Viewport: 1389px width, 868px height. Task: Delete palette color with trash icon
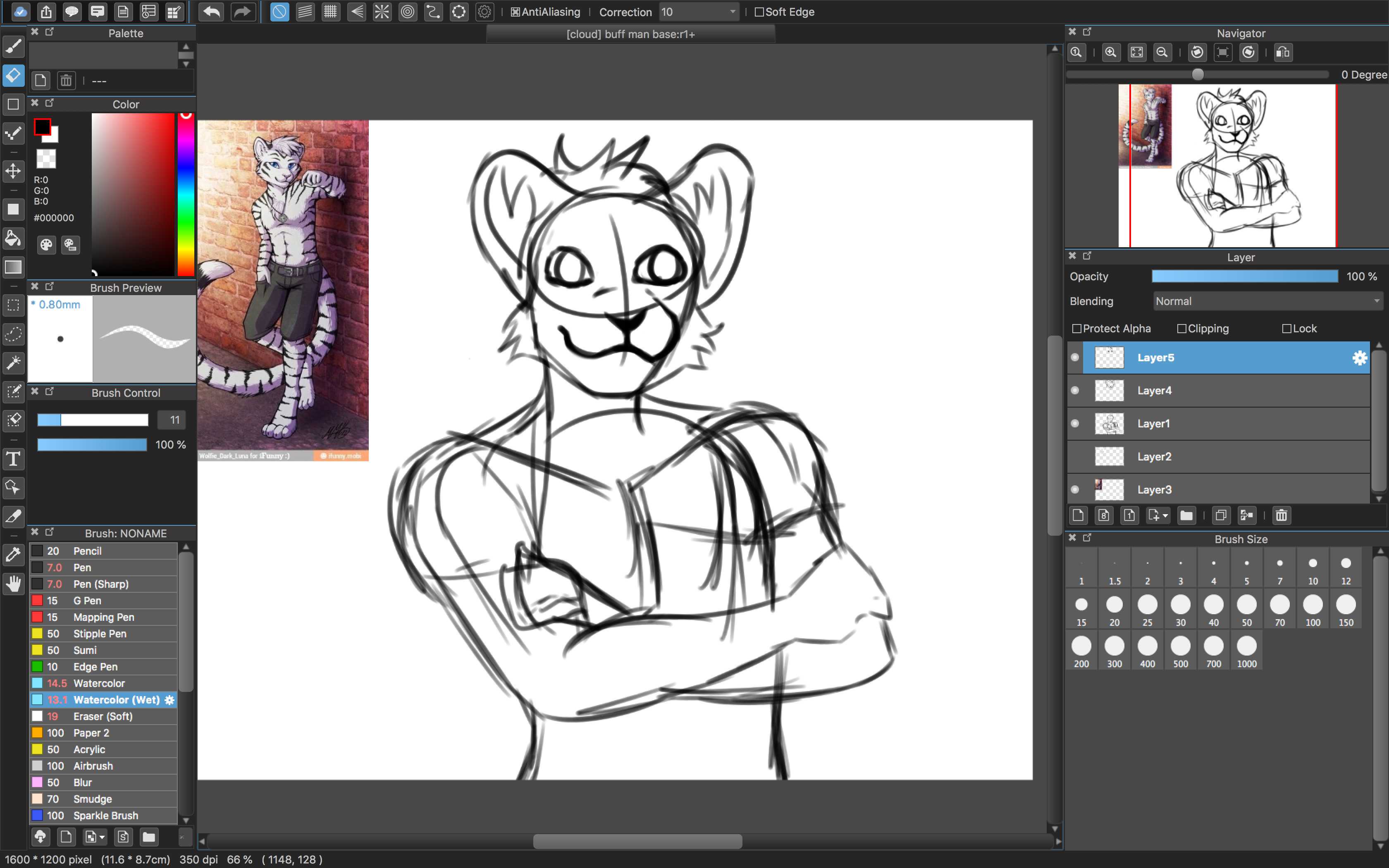tap(67, 80)
